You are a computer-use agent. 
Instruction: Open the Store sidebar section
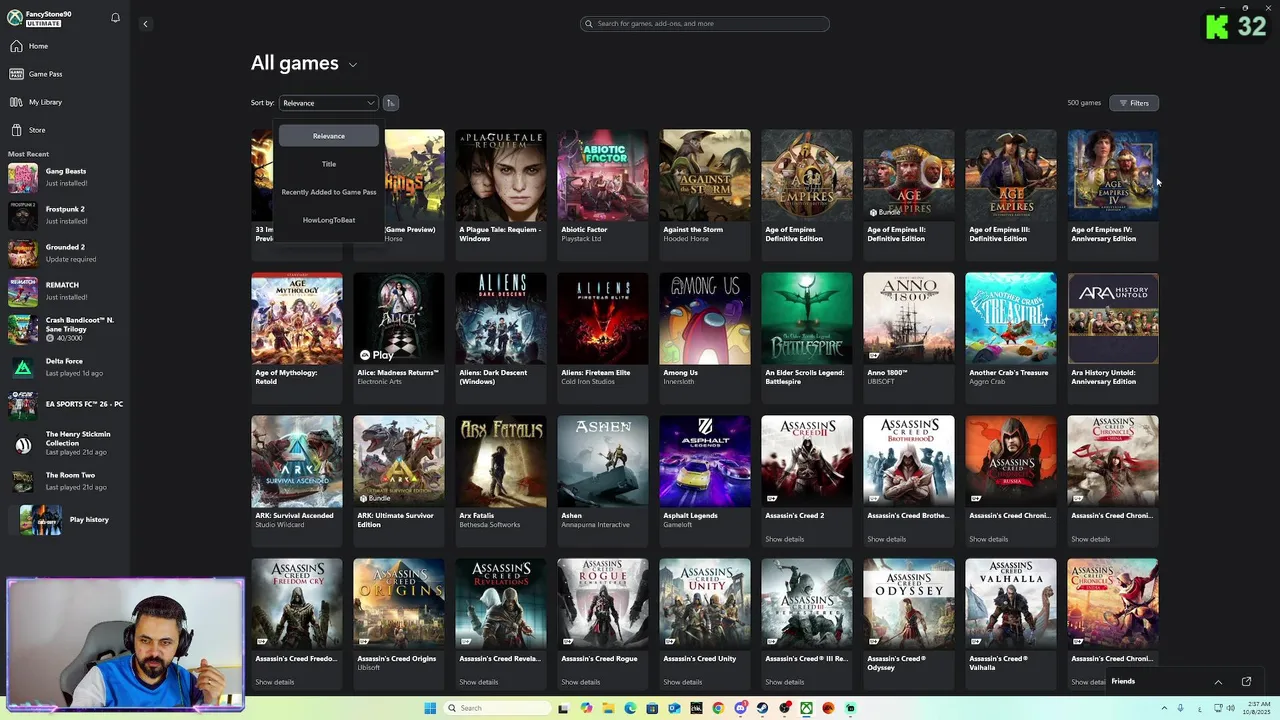pyautogui.click(x=65, y=130)
